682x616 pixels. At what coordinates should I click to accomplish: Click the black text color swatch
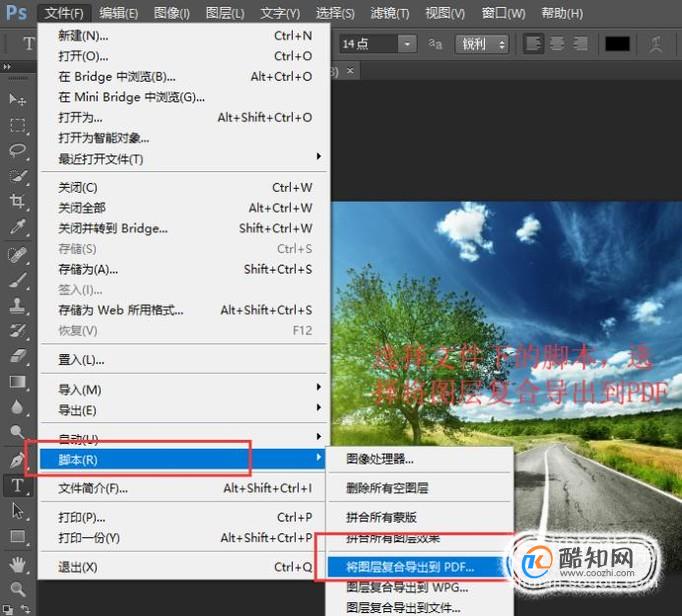[x=617, y=44]
